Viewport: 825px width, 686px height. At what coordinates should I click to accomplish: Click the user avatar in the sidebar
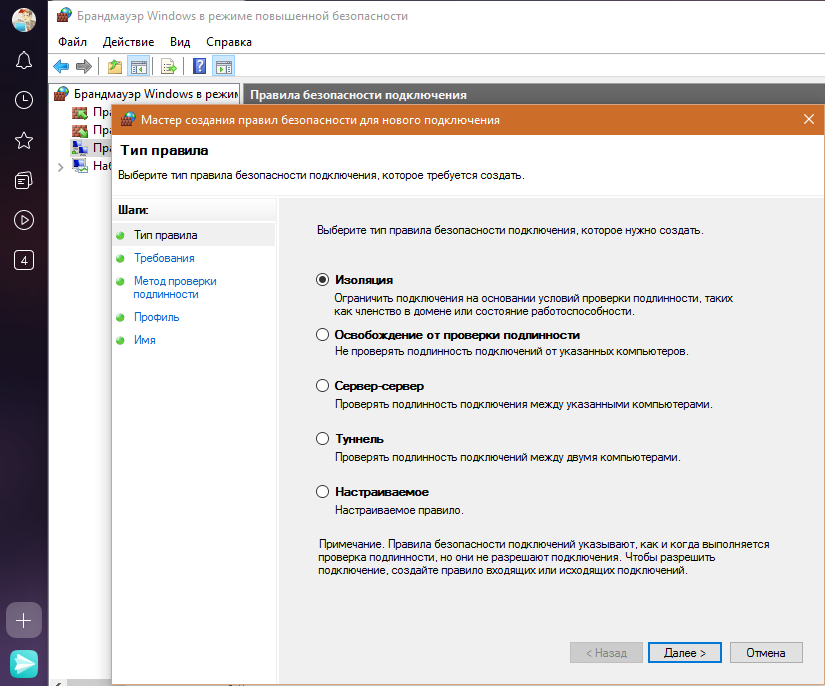coord(24,20)
